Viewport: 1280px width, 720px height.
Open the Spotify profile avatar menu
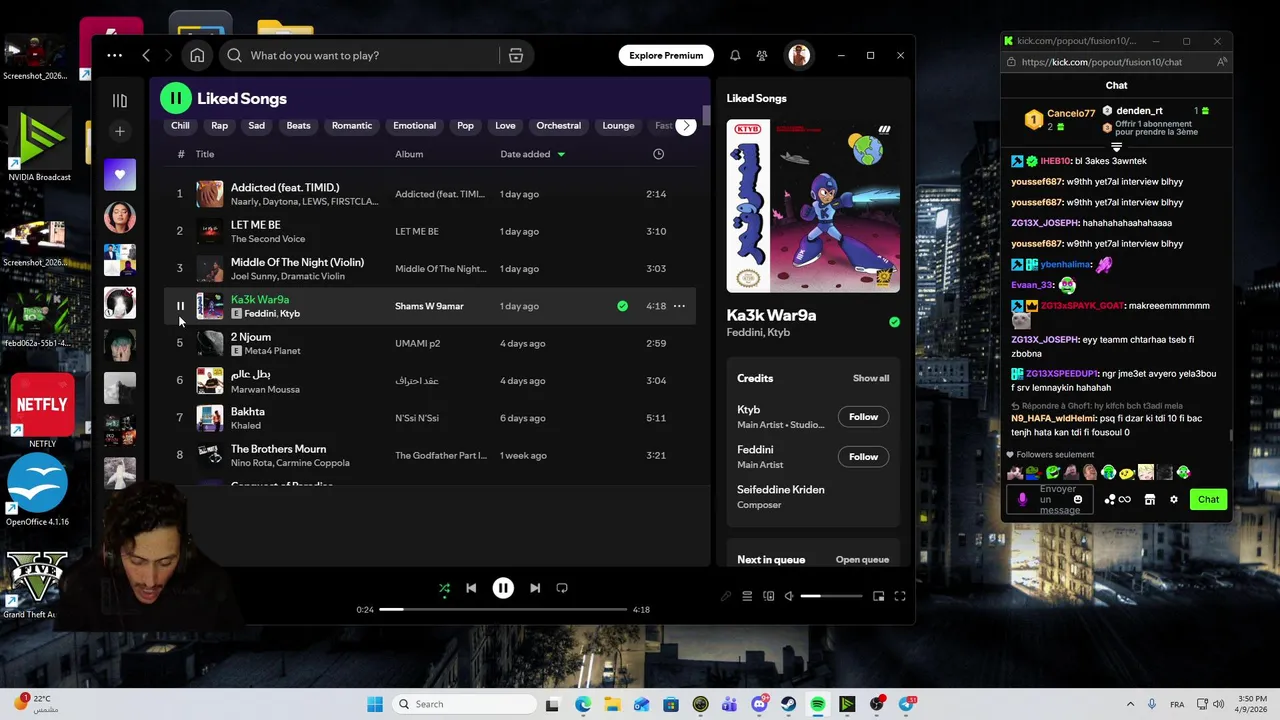coord(799,56)
